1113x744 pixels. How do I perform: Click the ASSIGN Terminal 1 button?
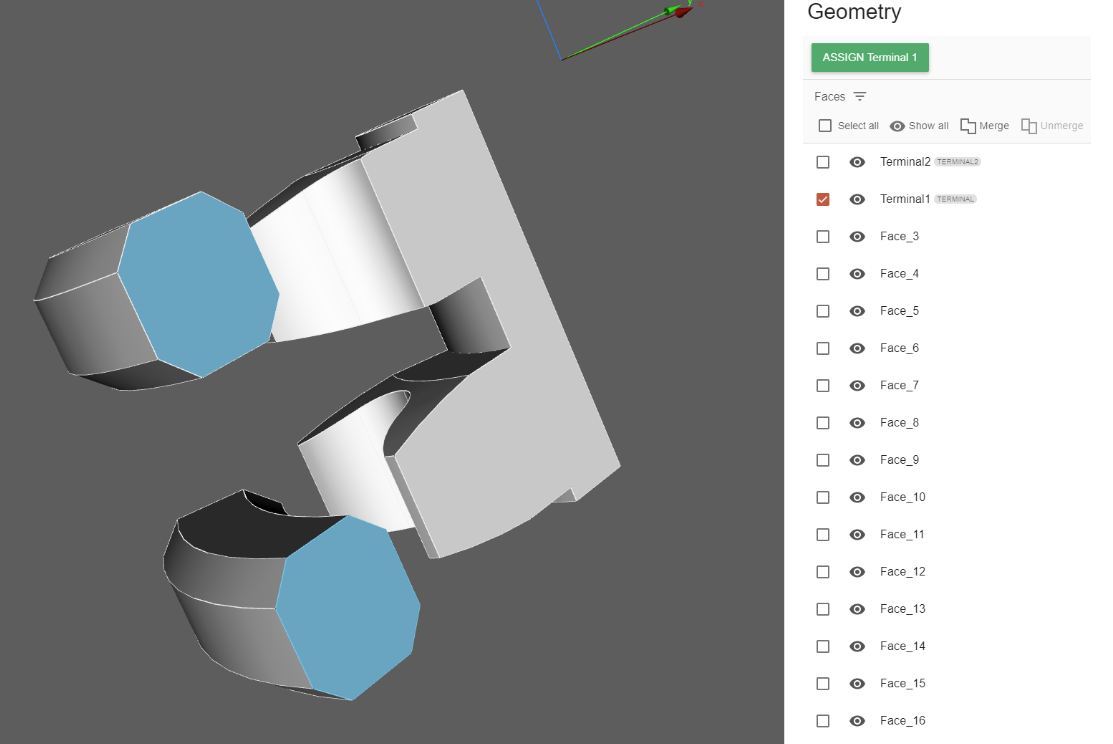[869, 58]
